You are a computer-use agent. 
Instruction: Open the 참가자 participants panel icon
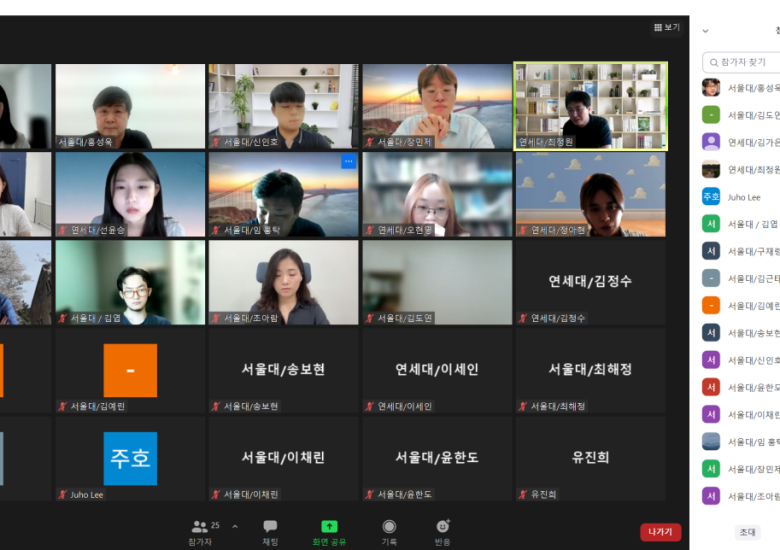200,526
